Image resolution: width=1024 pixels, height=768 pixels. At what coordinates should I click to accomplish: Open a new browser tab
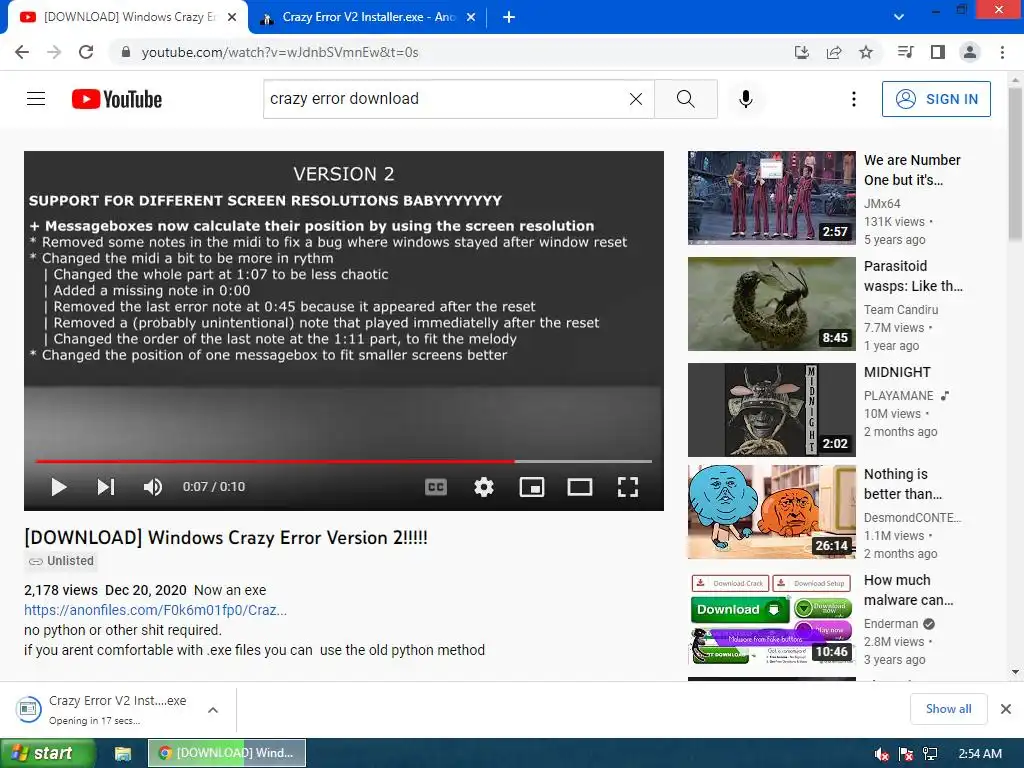[x=509, y=17]
